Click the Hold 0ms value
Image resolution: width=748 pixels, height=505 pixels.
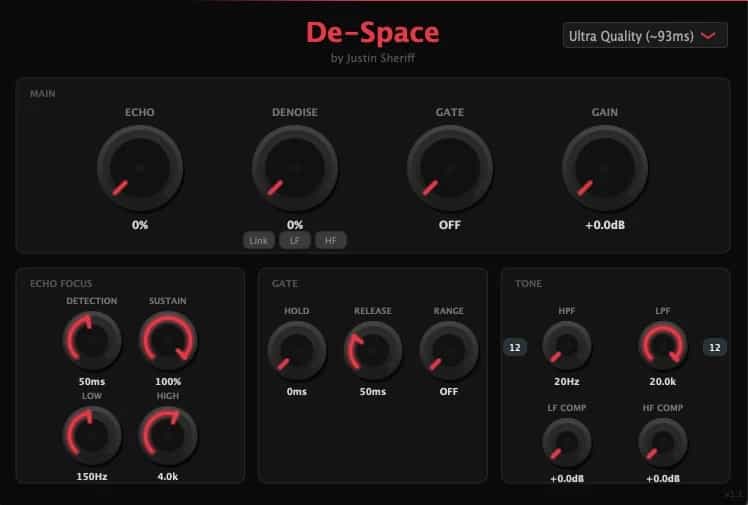click(x=297, y=392)
